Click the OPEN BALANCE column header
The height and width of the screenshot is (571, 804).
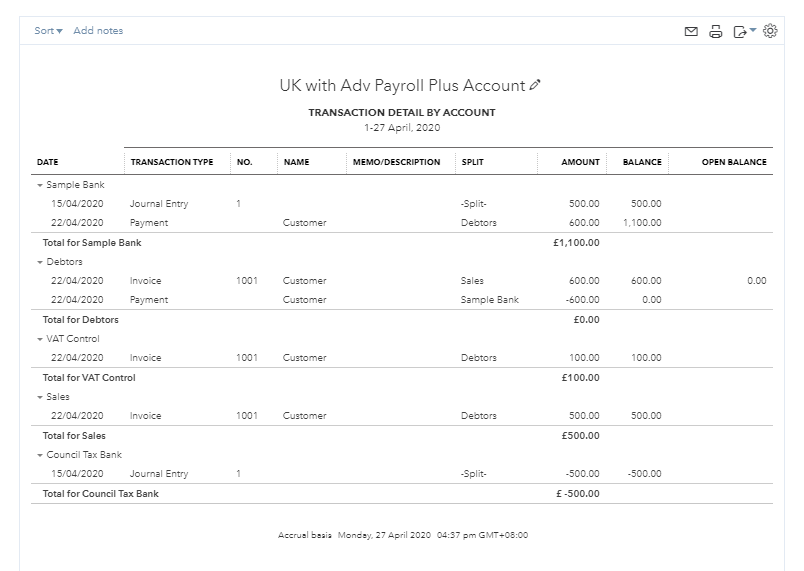pos(734,162)
